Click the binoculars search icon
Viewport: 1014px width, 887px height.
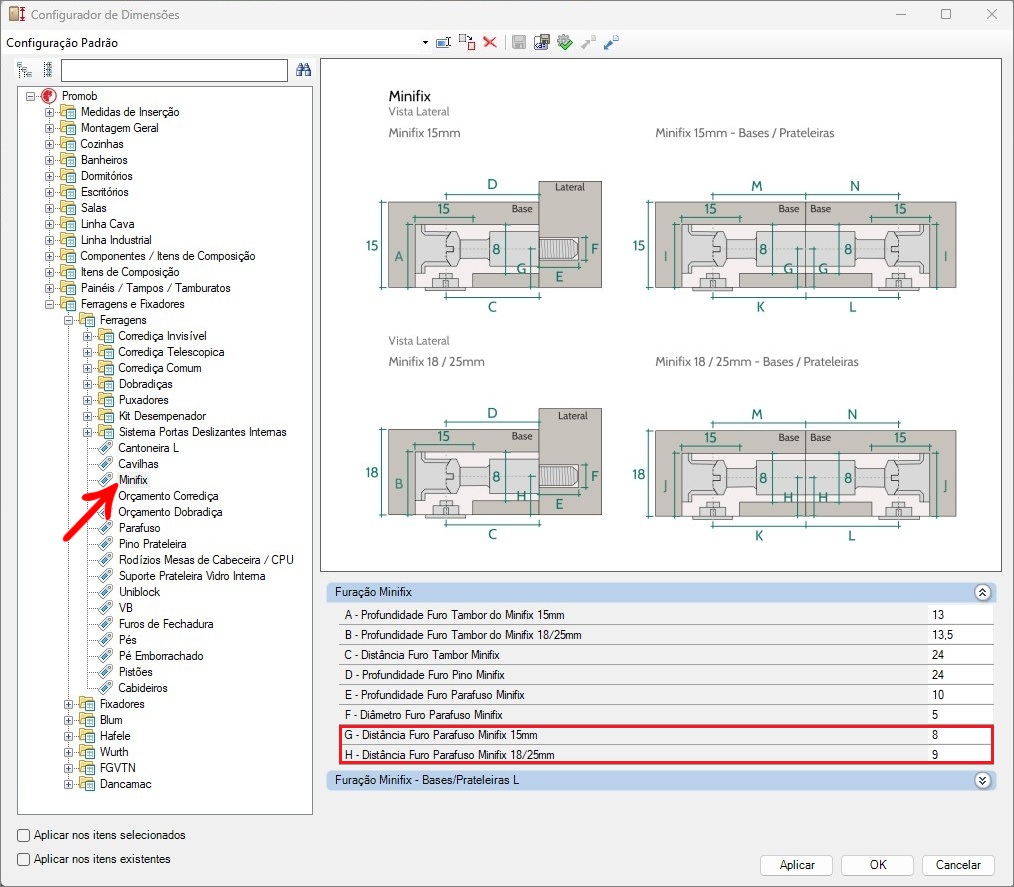click(x=304, y=70)
